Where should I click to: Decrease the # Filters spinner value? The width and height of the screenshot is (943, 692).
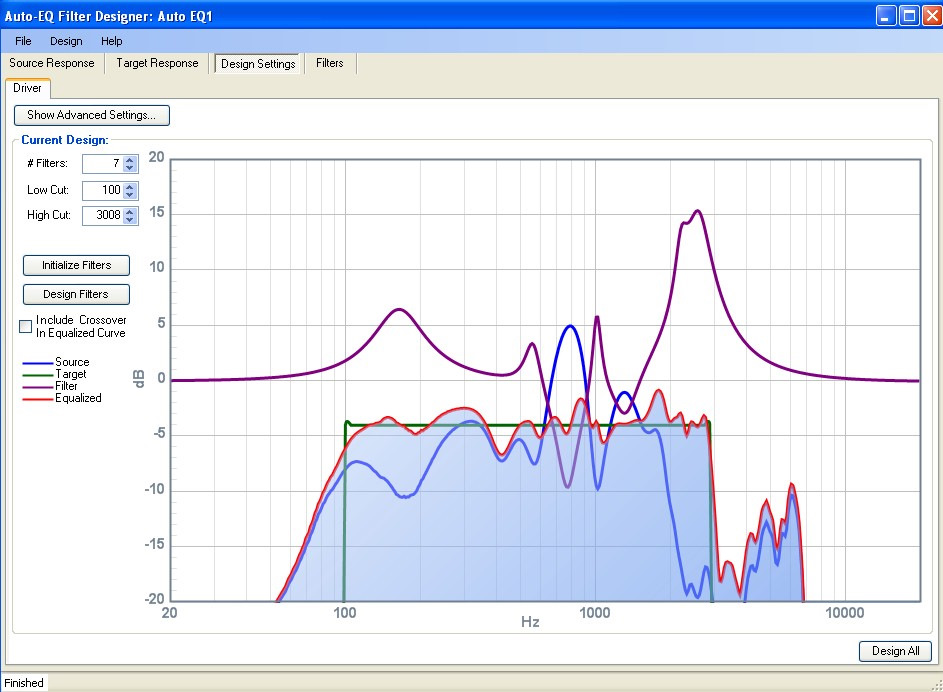tap(130, 168)
